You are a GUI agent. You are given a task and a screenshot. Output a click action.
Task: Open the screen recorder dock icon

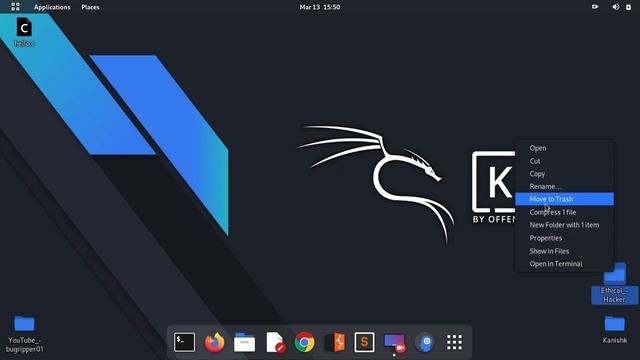click(x=395, y=342)
